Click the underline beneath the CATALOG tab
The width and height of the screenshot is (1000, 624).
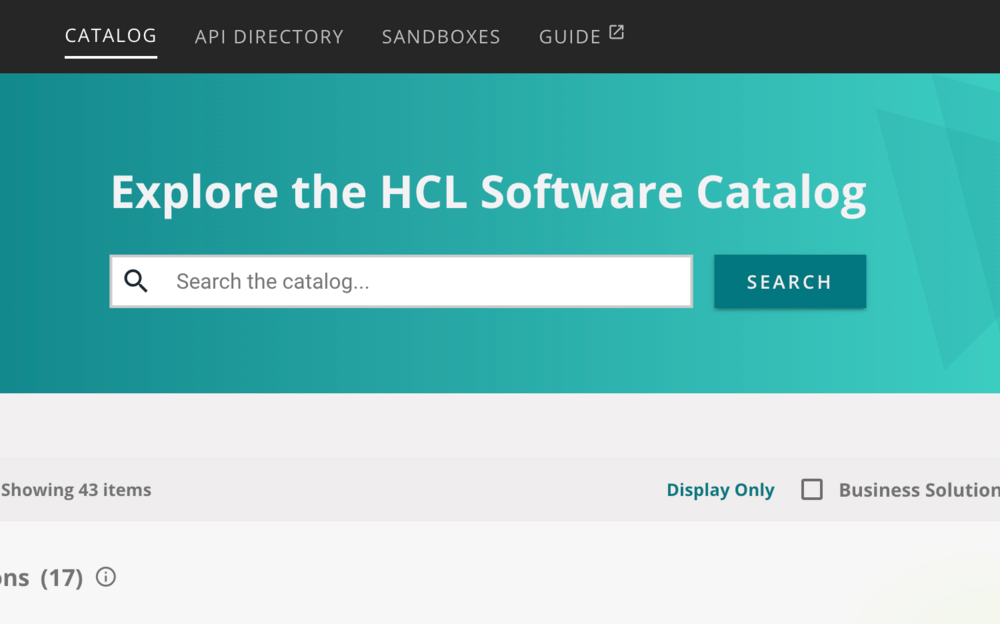coord(110,57)
